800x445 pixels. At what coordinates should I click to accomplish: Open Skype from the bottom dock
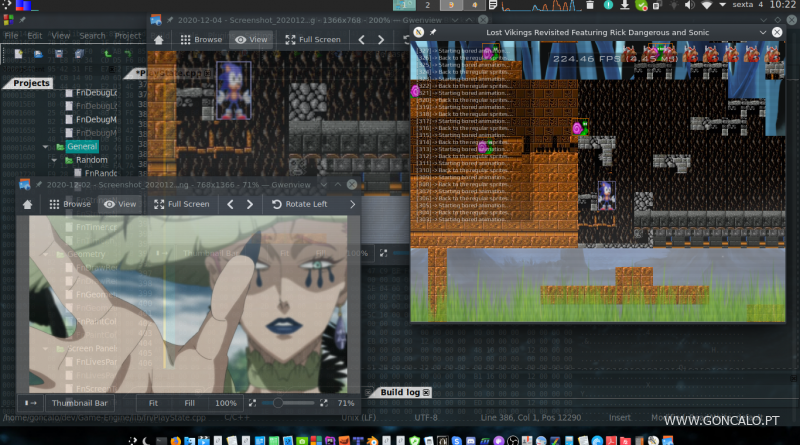(456, 440)
